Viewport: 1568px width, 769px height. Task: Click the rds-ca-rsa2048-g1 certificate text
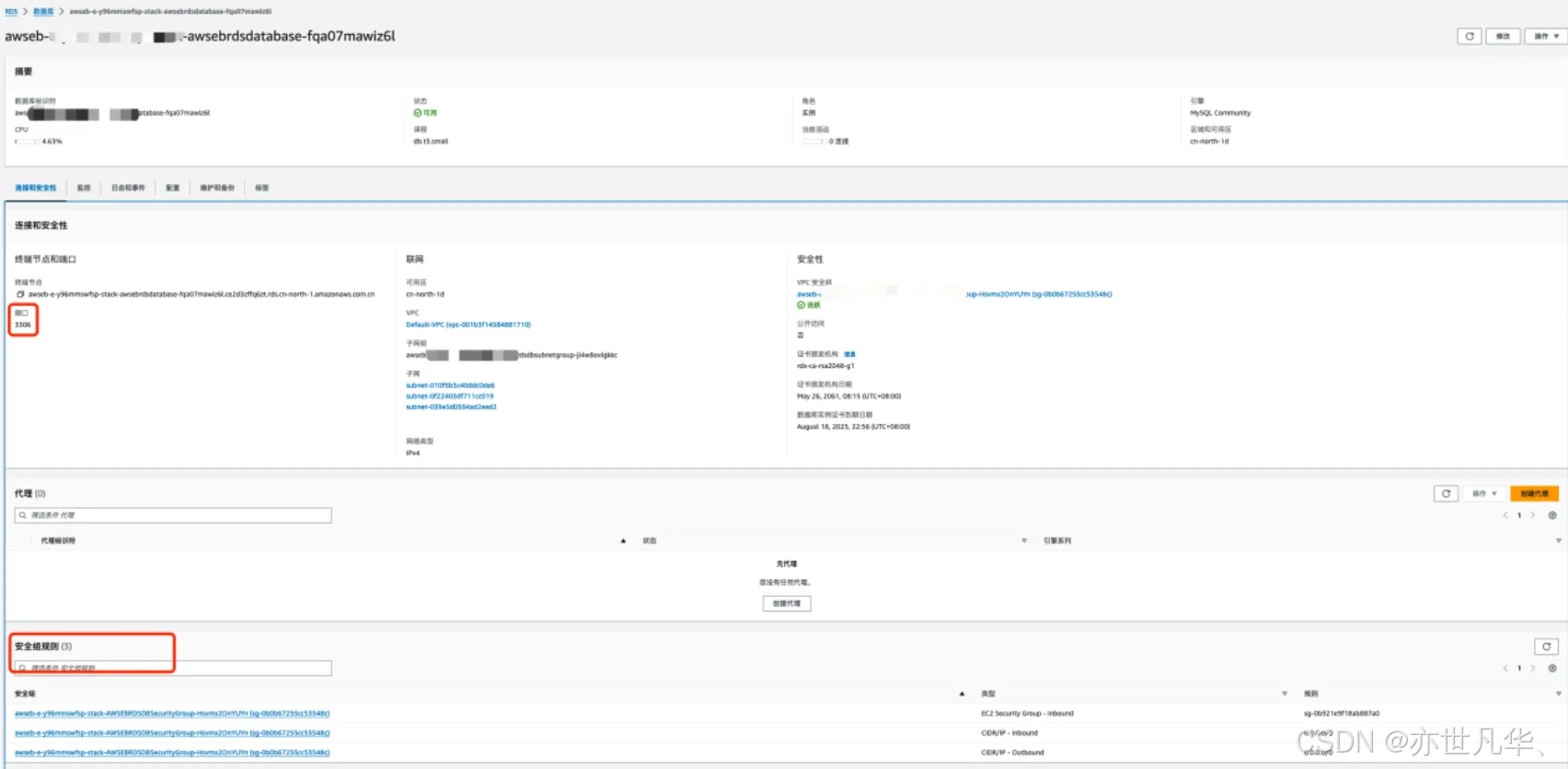point(825,366)
